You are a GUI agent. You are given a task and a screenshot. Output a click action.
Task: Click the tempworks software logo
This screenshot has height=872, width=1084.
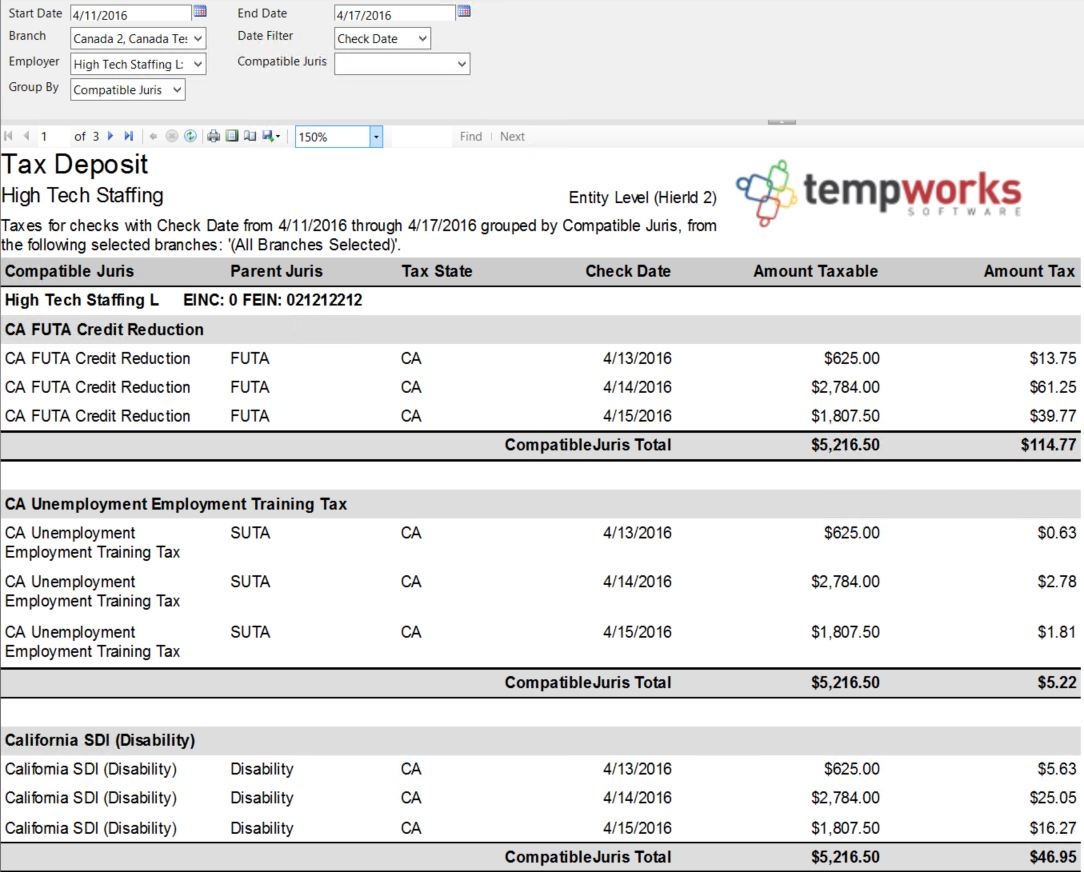point(879,193)
